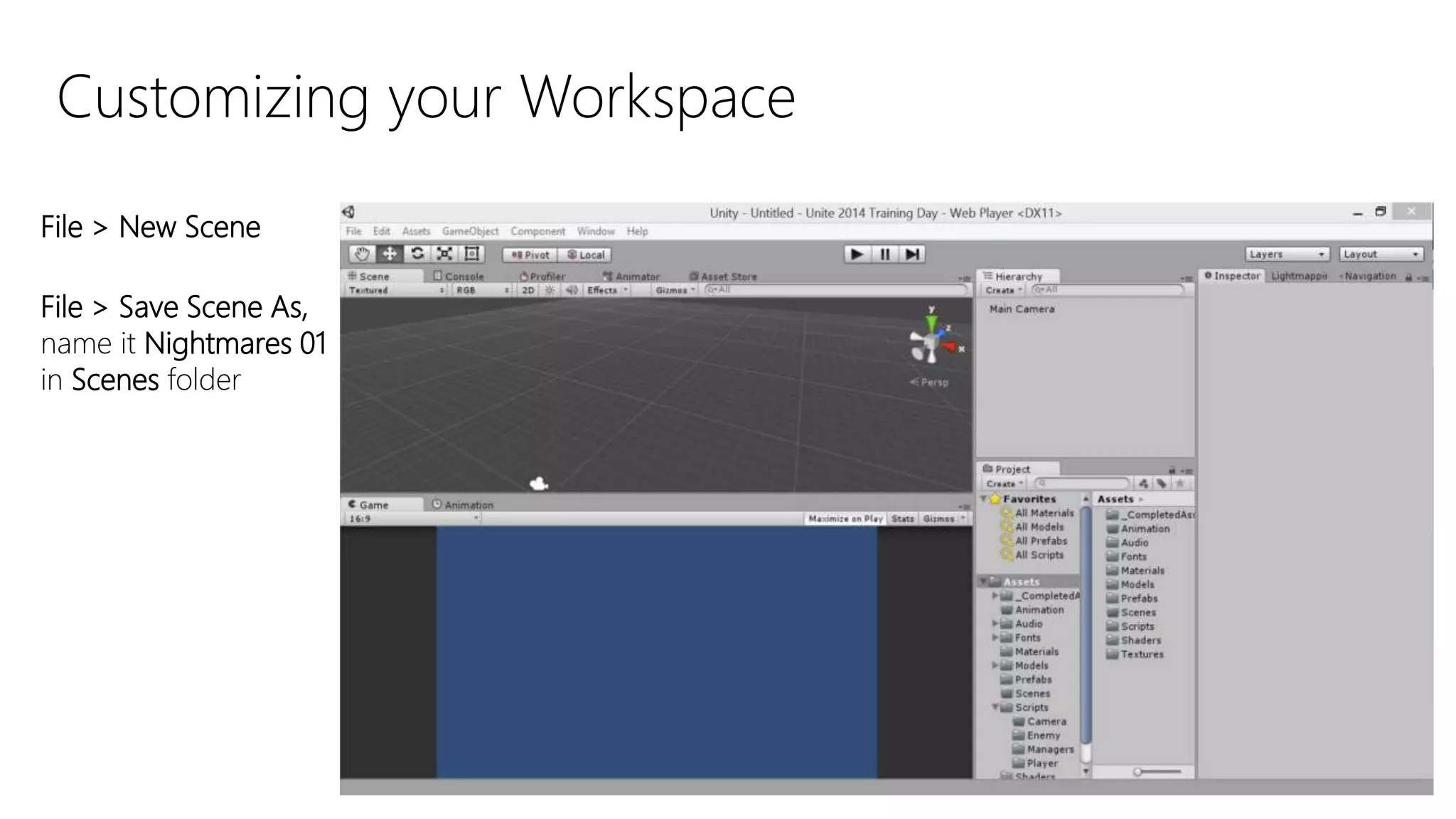Image resolution: width=1456 pixels, height=819 pixels.
Task: Toggle scene audio speaker icon
Action: 571,290
